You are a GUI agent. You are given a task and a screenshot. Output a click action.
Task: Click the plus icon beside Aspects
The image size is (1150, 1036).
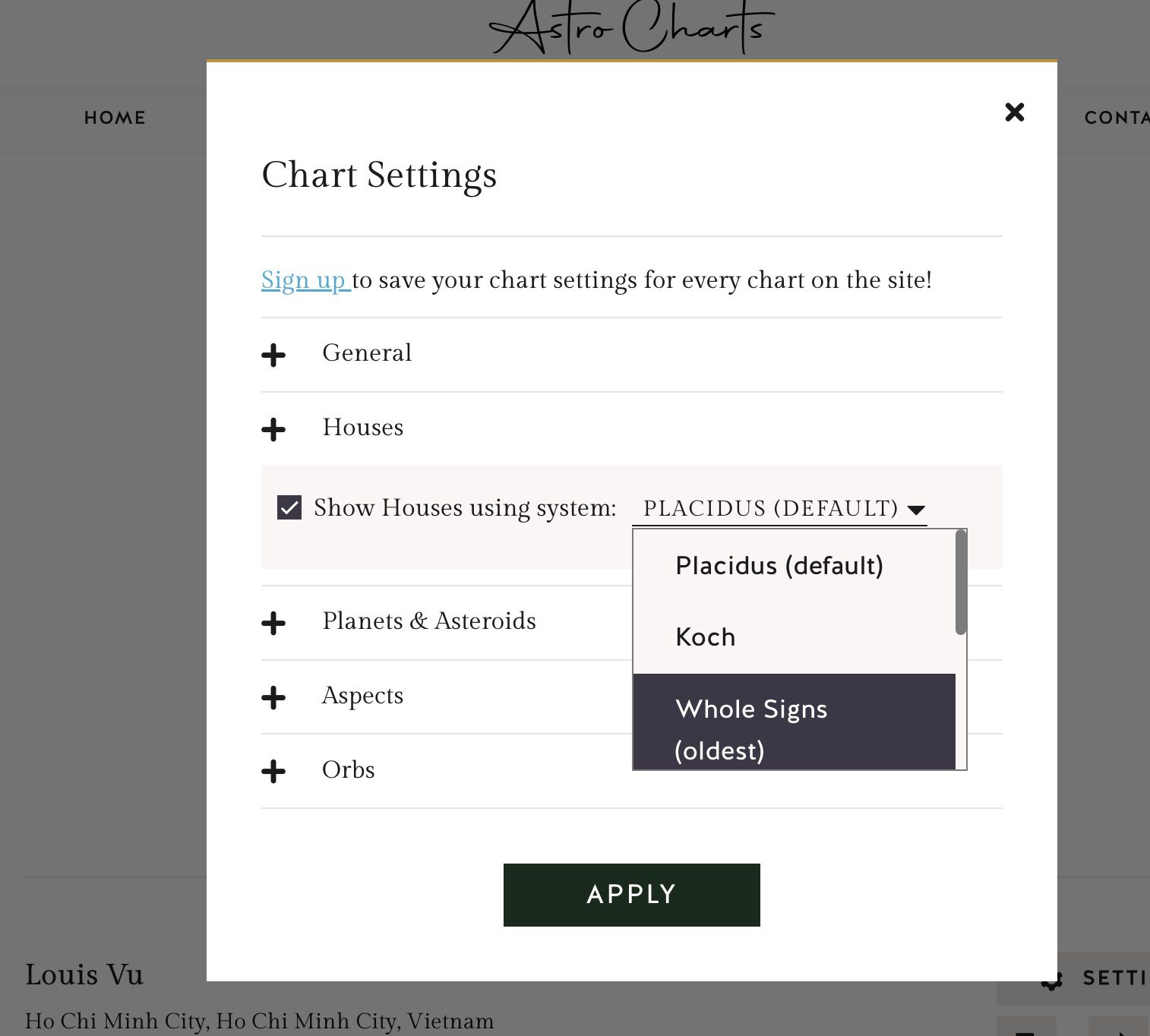pyautogui.click(x=273, y=697)
